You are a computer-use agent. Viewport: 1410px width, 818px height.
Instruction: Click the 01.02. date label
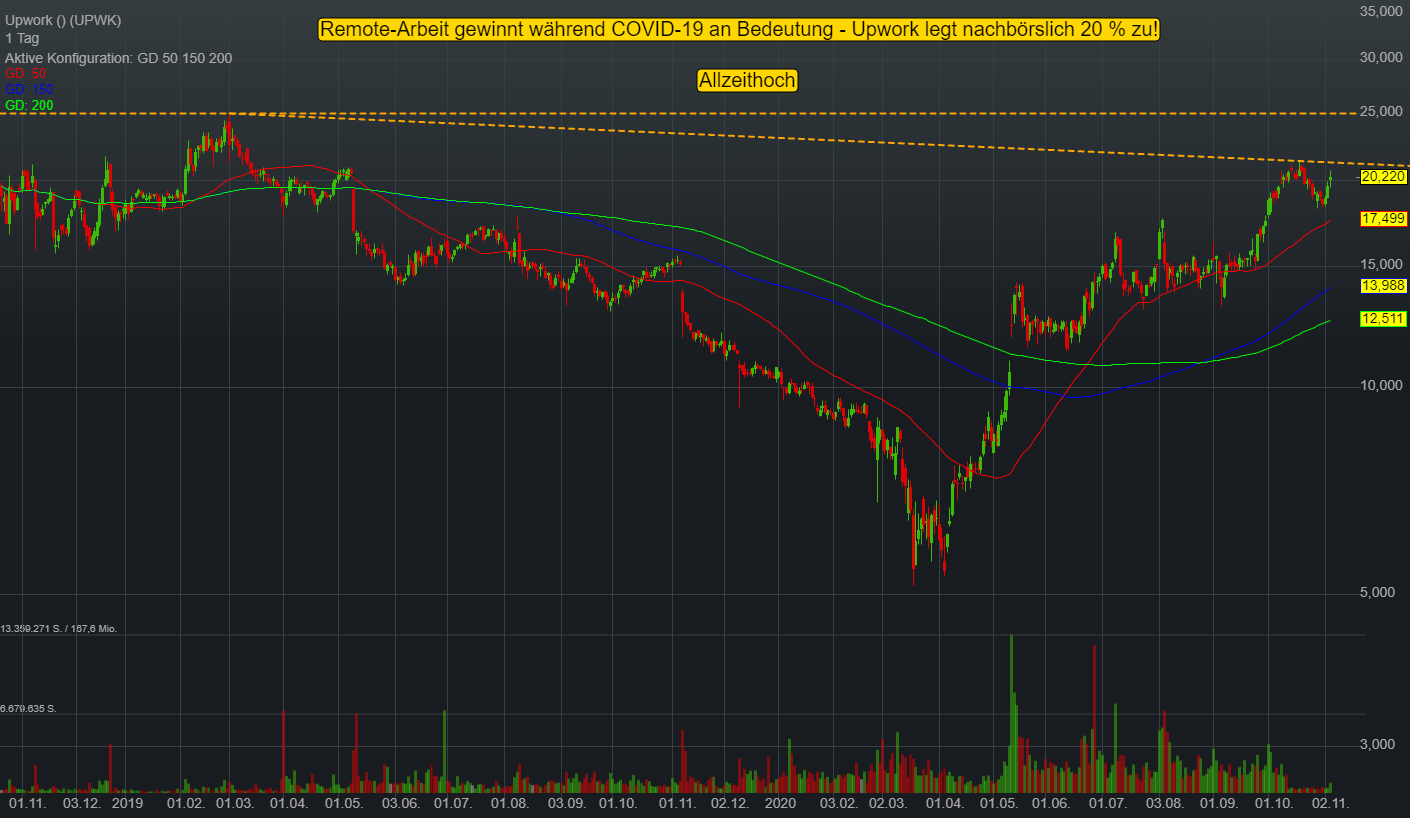click(x=186, y=803)
